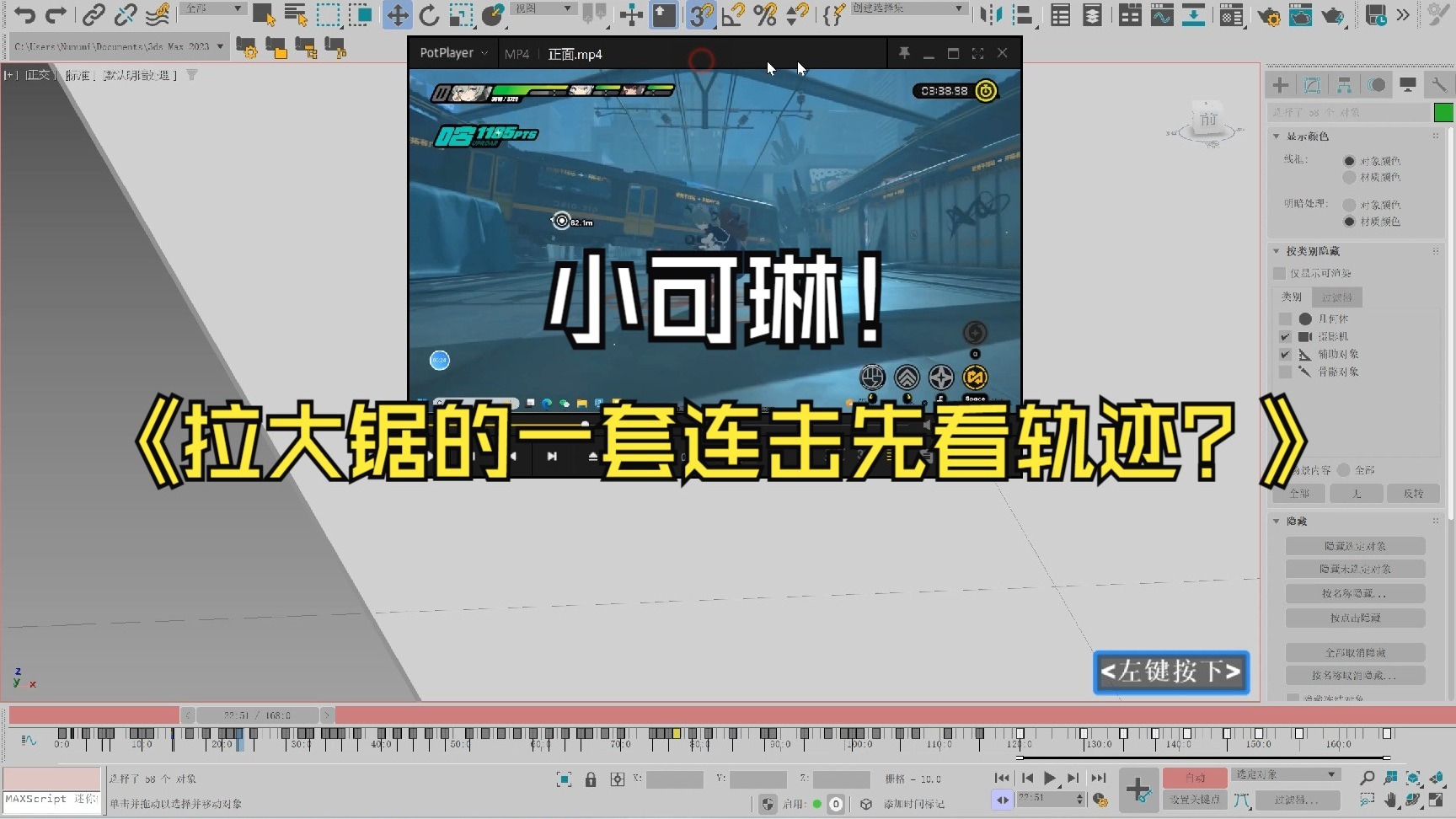Open the Align tool

(1023, 14)
